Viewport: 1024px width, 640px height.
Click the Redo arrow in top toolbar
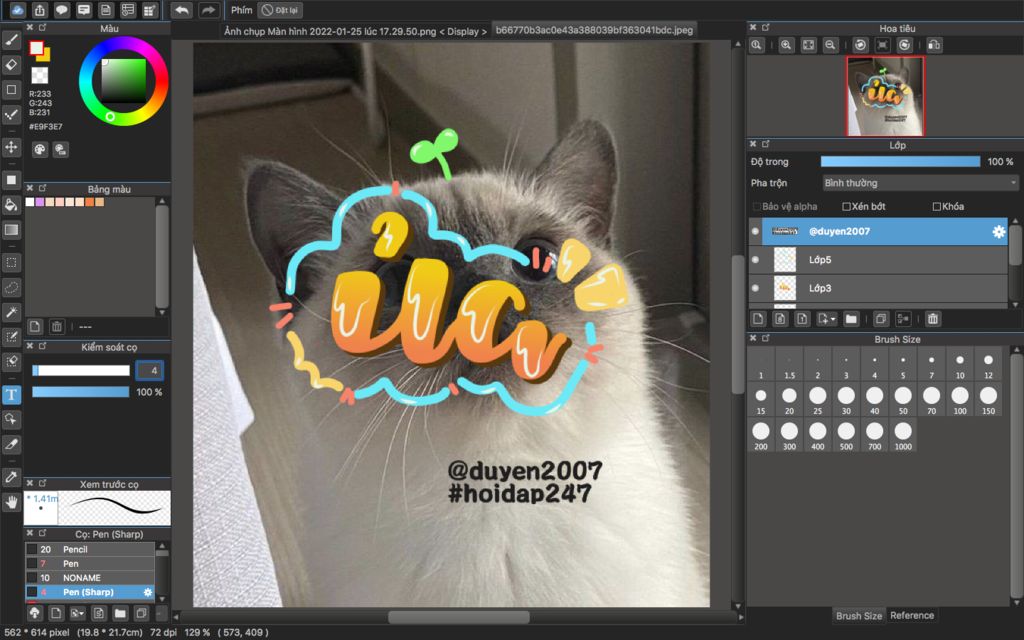[x=208, y=10]
